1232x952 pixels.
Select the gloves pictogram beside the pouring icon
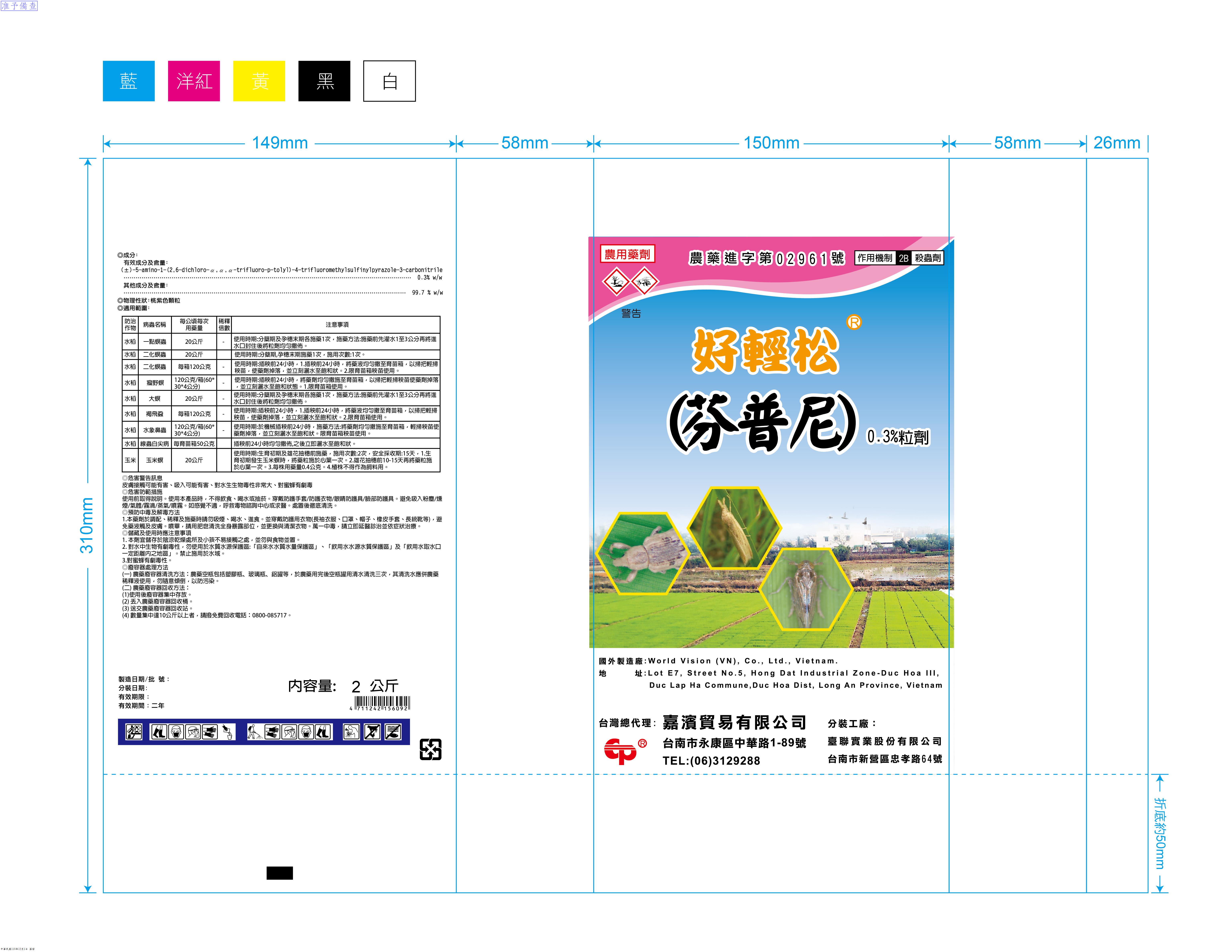pos(210,732)
